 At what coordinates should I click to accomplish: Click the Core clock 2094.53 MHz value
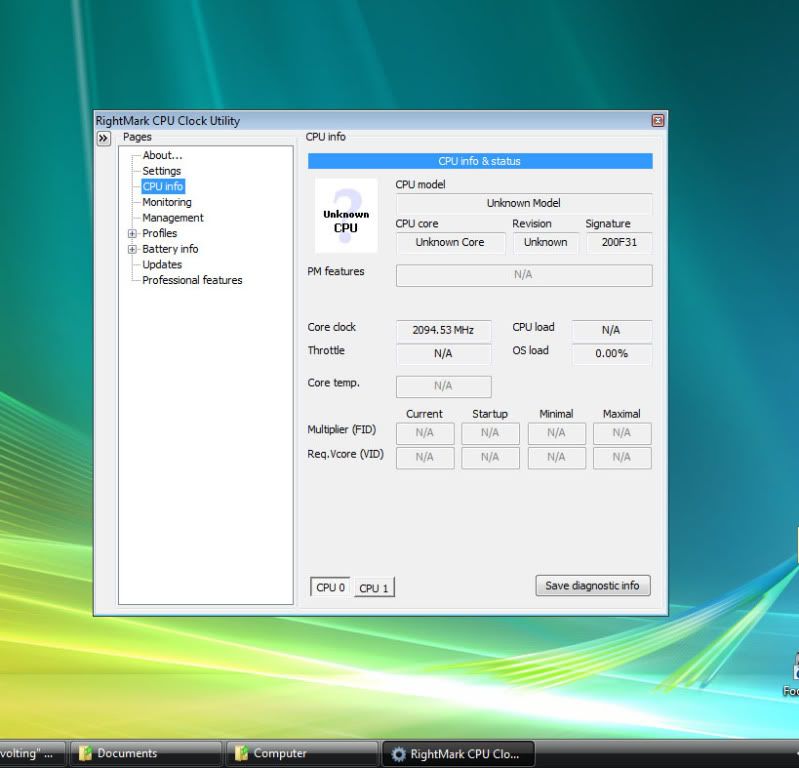(443, 330)
